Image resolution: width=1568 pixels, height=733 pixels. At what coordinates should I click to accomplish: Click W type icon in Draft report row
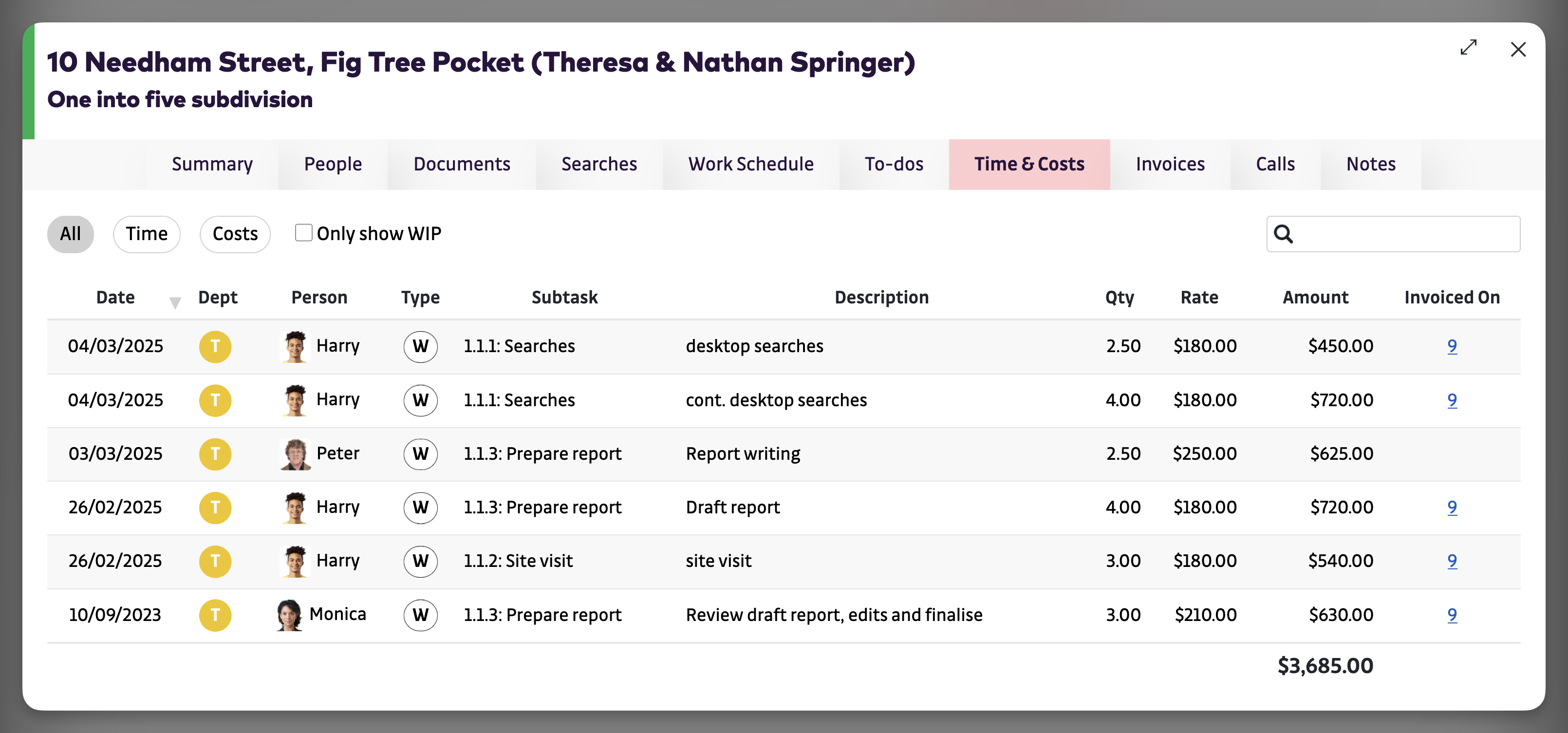point(420,507)
